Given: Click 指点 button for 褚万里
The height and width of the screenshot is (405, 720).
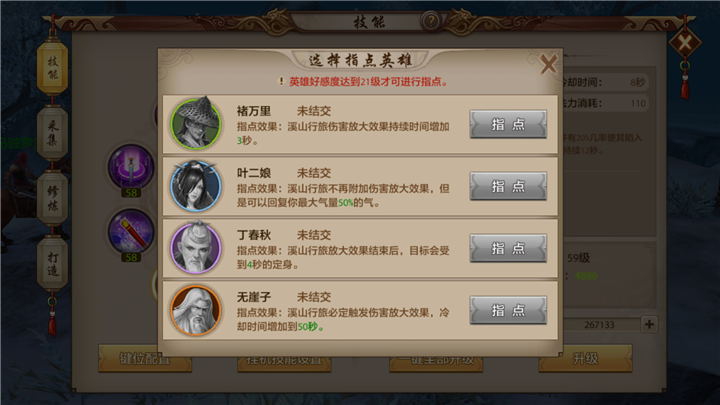Looking at the screenshot, I should tap(508, 124).
